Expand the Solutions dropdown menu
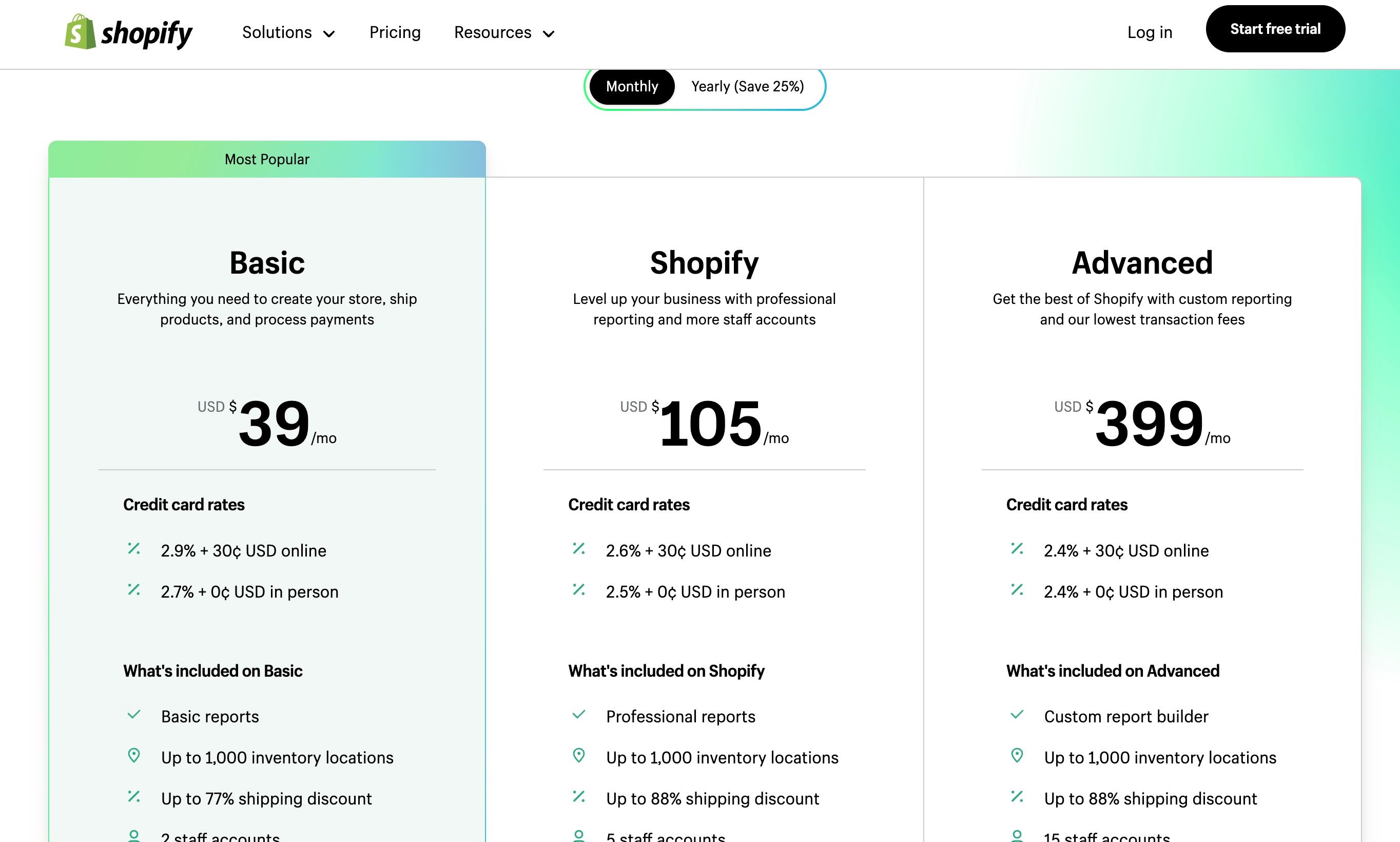Image resolution: width=1400 pixels, height=842 pixels. (x=288, y=32)
